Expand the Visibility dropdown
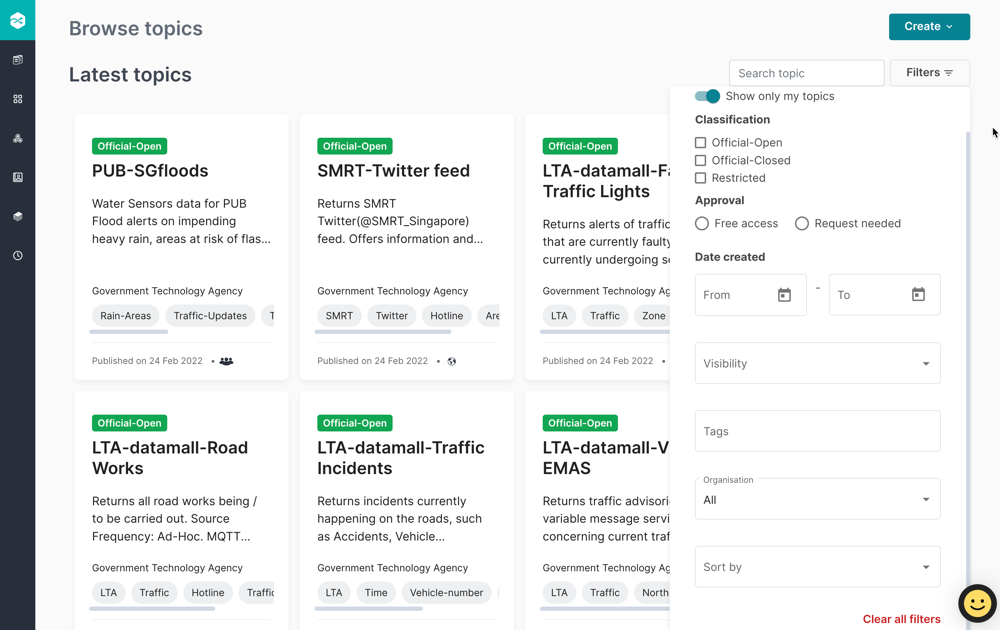 pos(817,364)
